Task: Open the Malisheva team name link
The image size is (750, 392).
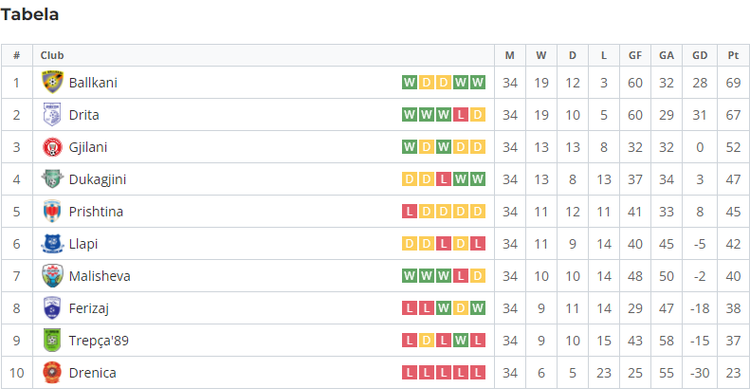Action: pyautogui.click(x=99, y=276)
